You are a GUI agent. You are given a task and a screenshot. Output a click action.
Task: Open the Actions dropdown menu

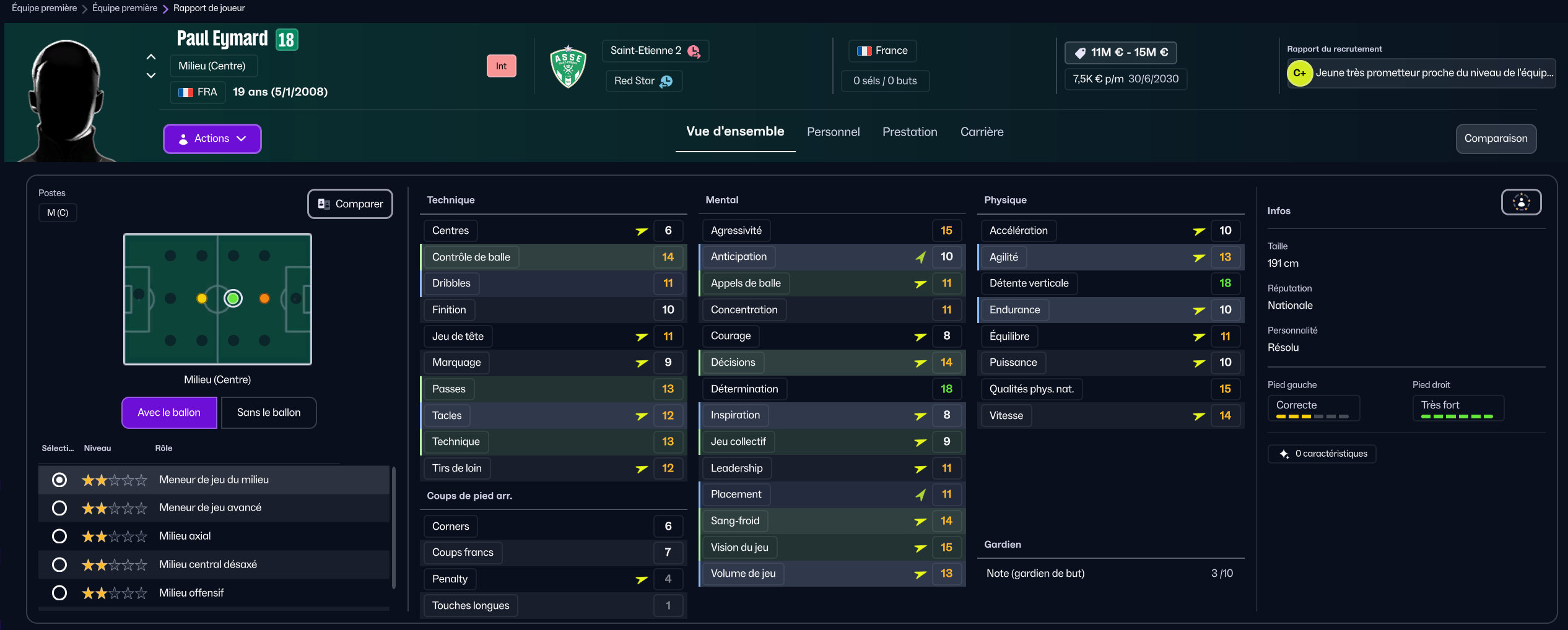point(212,139)
